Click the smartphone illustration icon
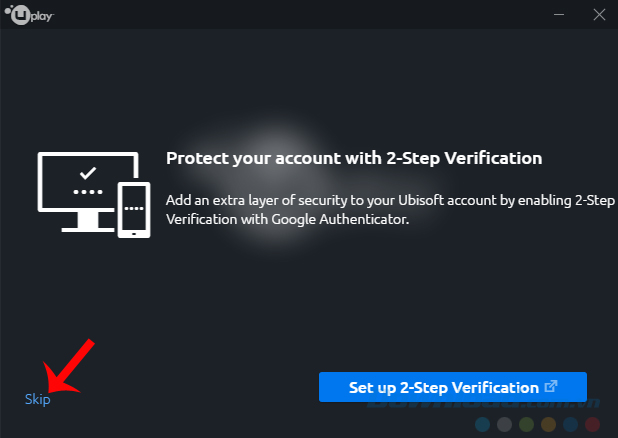 pyautogui.click(x=132, y=210)
